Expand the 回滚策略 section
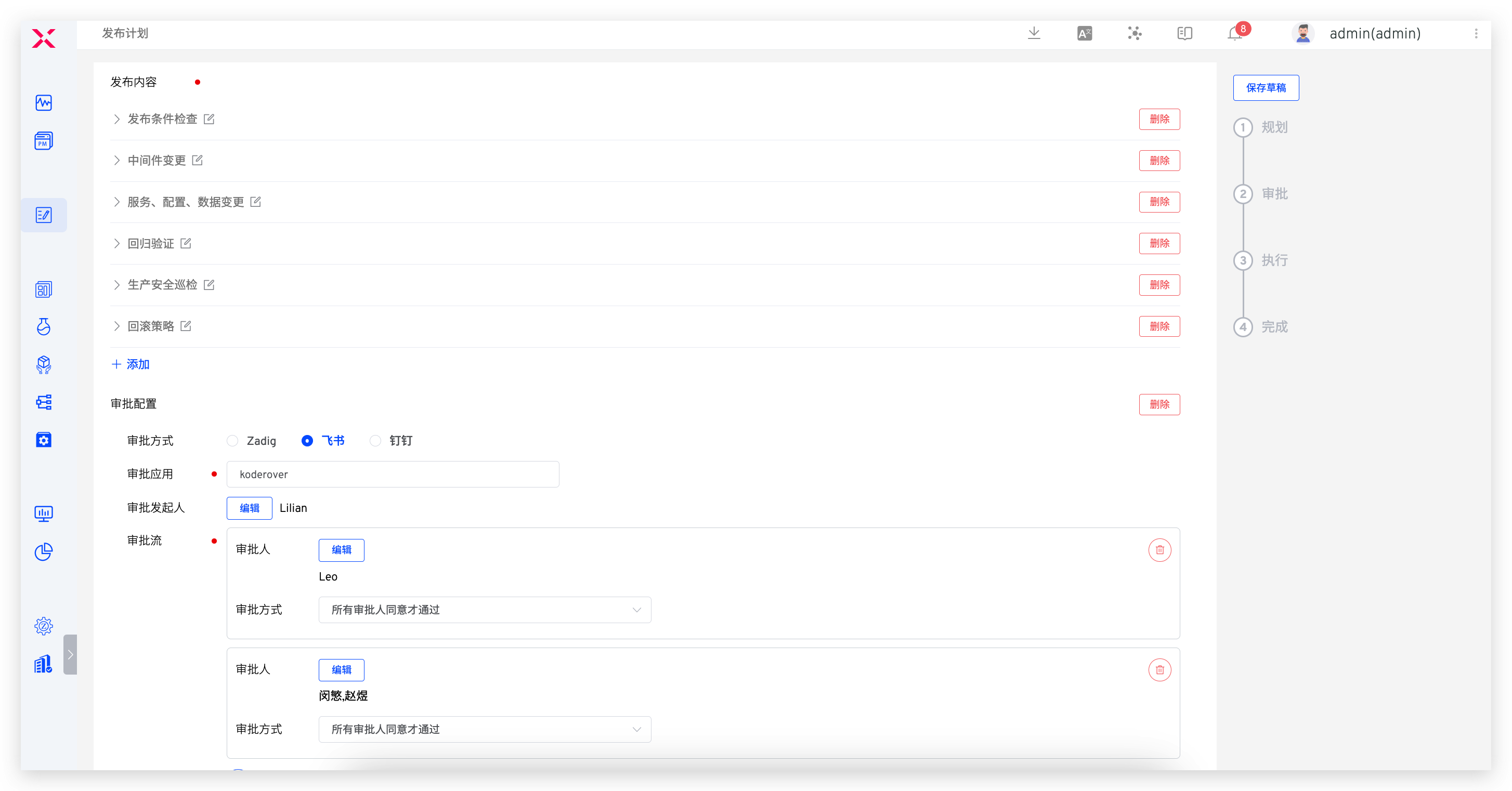The image size is (1512, 791). (x=117, y=326)
